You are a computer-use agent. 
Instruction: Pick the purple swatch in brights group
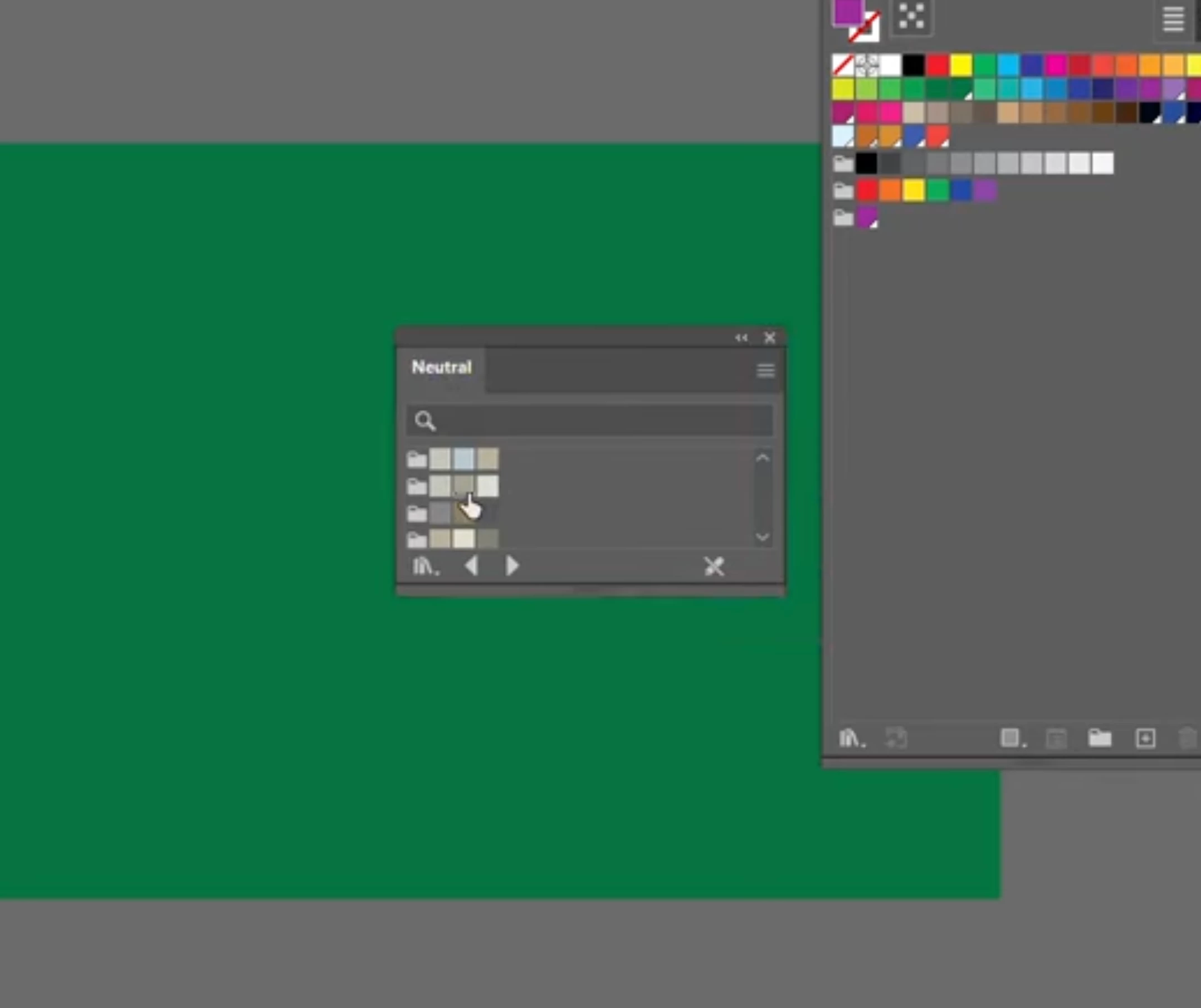point(985,190)
